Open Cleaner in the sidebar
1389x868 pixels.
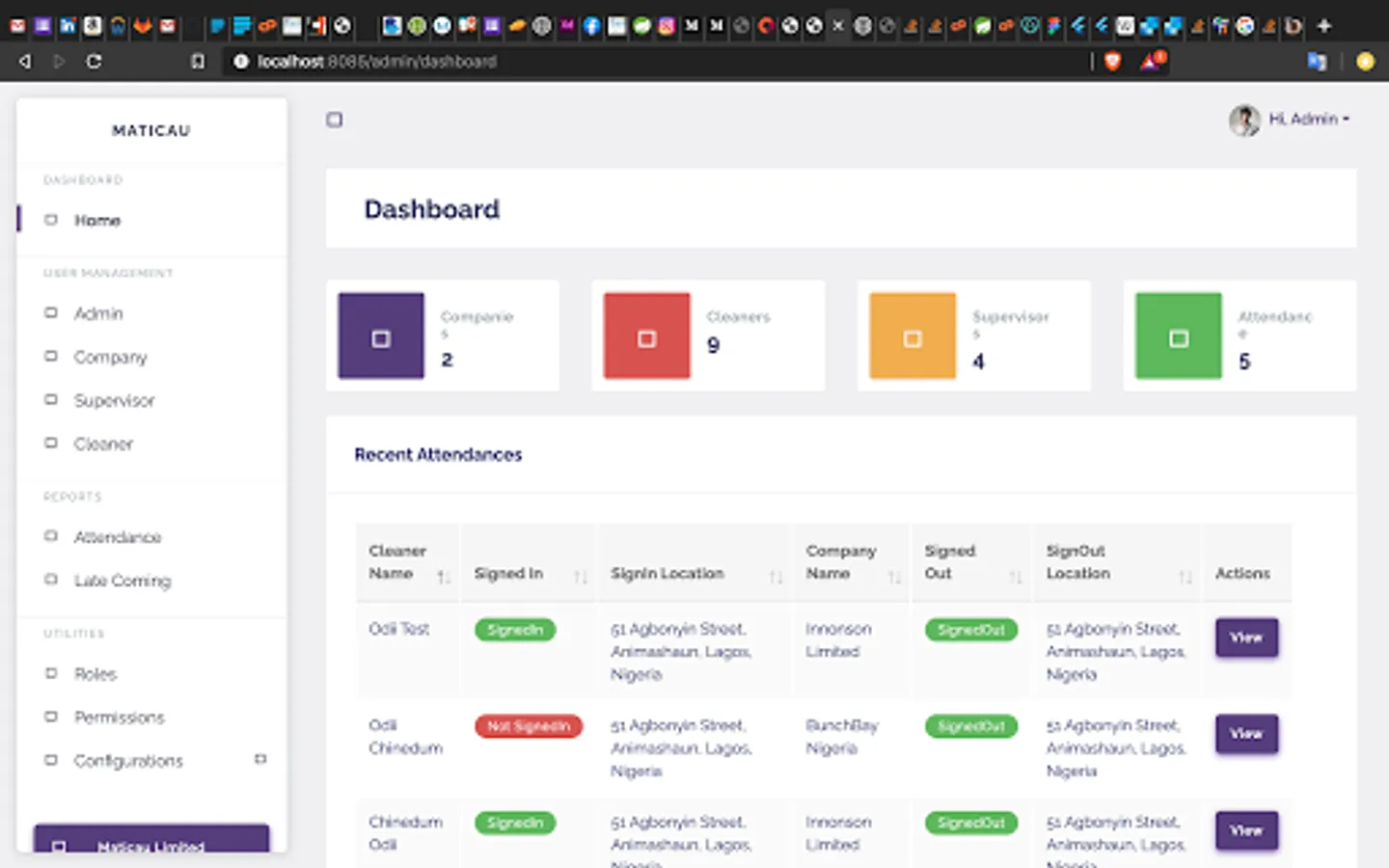(x=103, y=444)
